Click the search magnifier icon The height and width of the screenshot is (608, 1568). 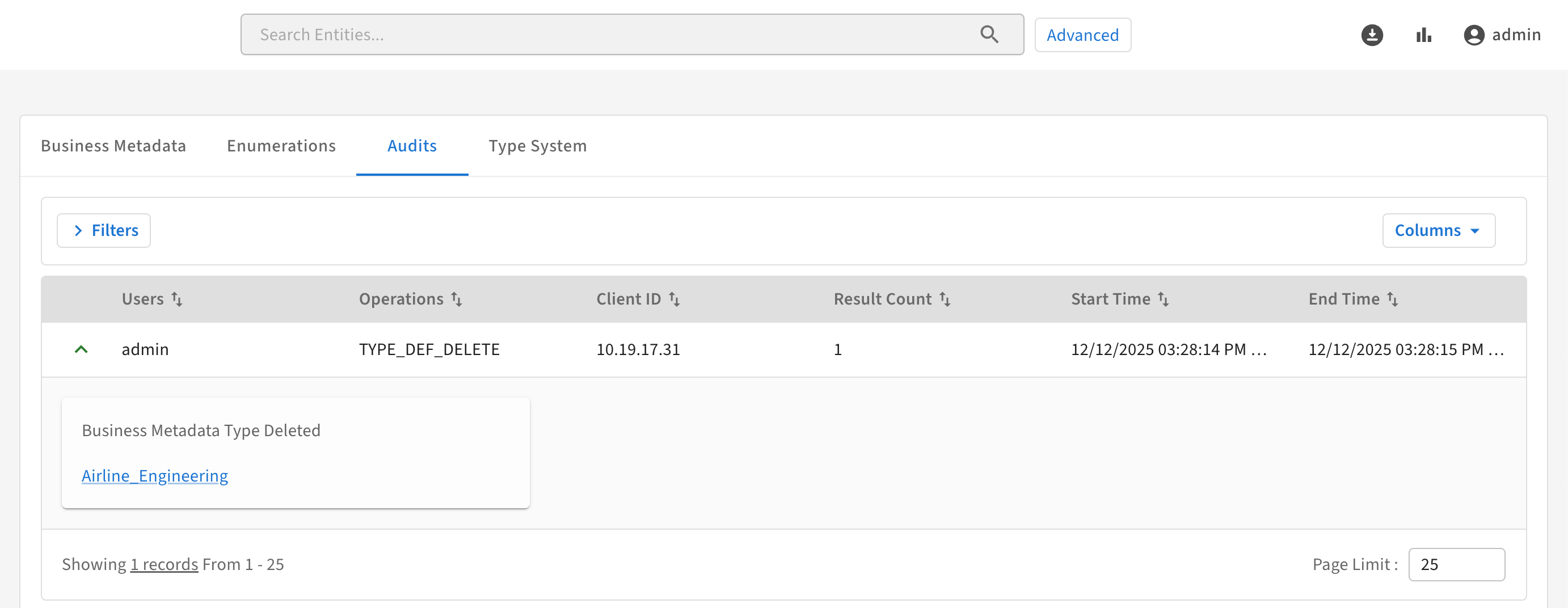[989, 35]
